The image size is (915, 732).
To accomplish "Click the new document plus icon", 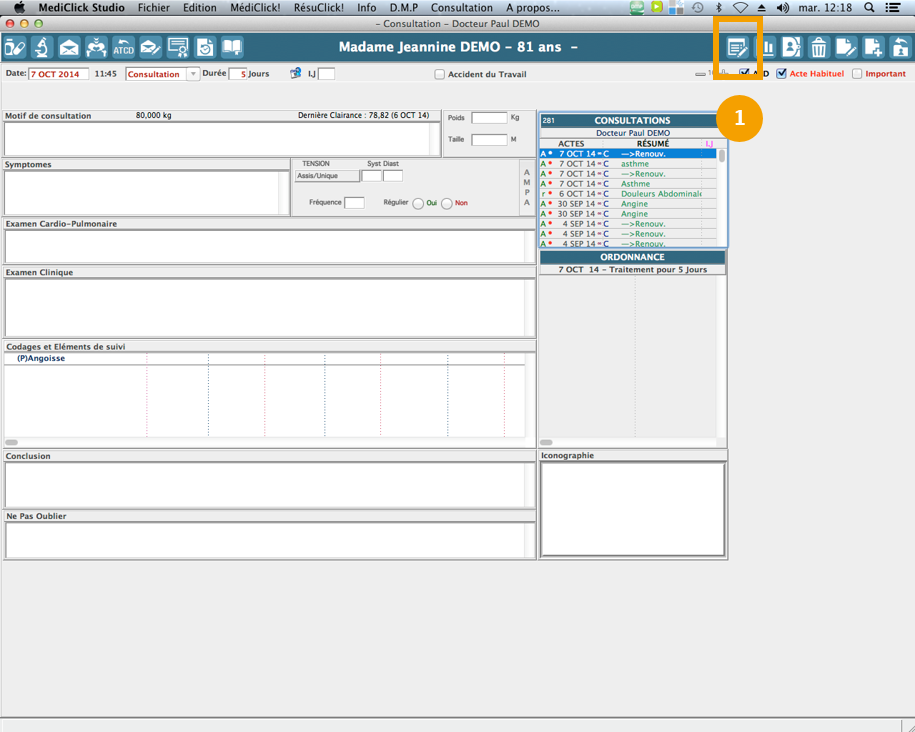I will [873, 47].
